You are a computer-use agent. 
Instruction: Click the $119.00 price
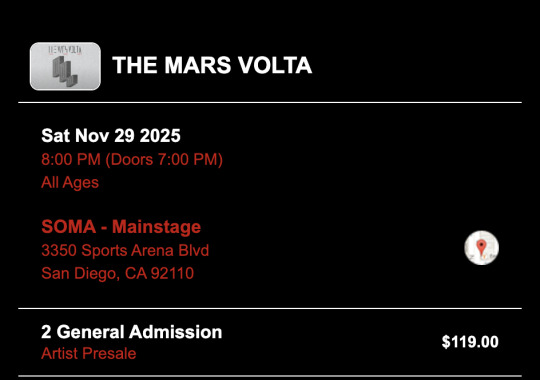pyautogui.click(x=470, y=342)
